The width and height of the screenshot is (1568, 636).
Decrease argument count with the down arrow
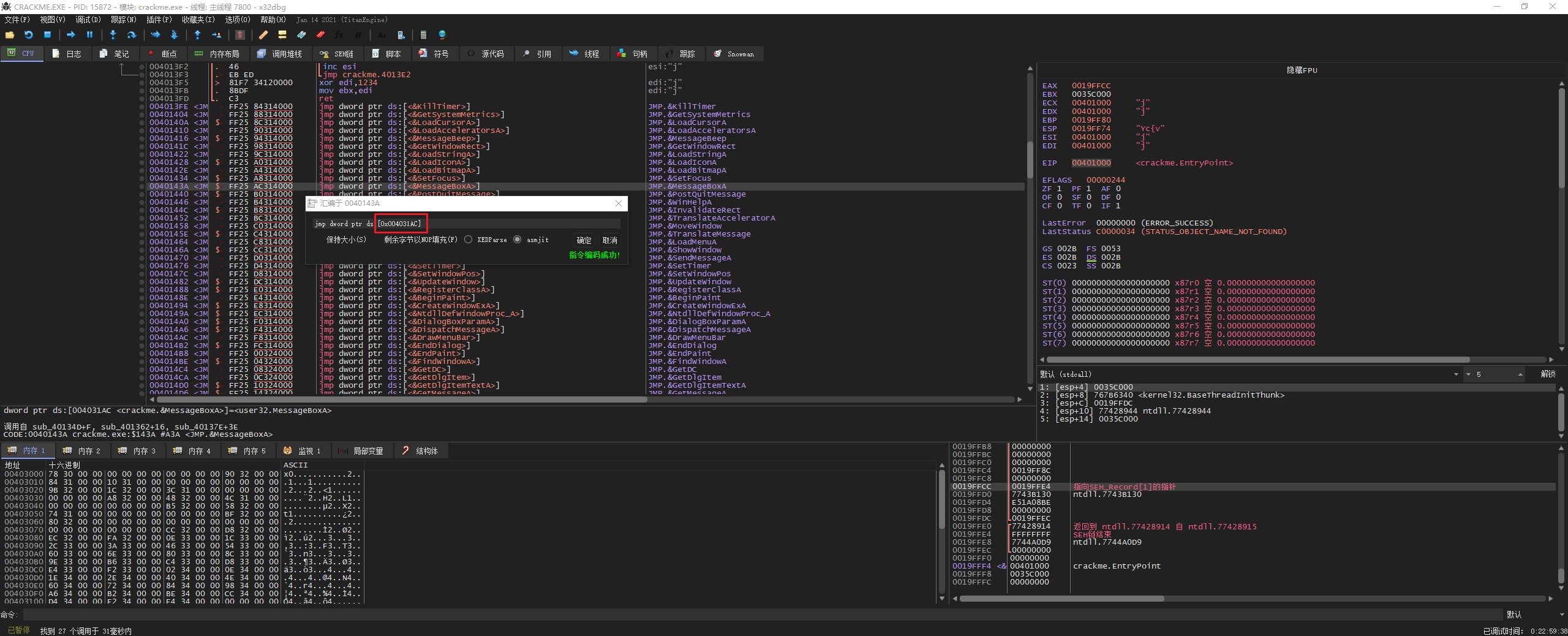click(x=1468, y=374)
